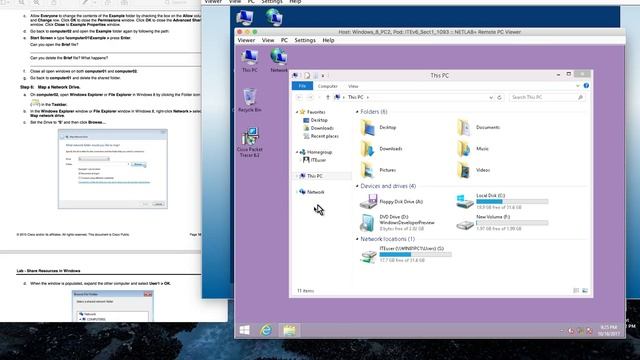Open the Videos folder icon
This screenshot has height=360, width=640.
[x=464, y=170]
